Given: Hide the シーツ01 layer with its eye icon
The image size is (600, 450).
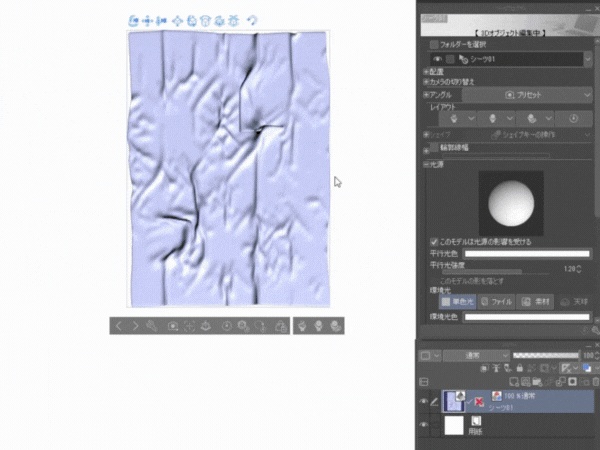Looking at the screenshot, I should tap(423, 401).
